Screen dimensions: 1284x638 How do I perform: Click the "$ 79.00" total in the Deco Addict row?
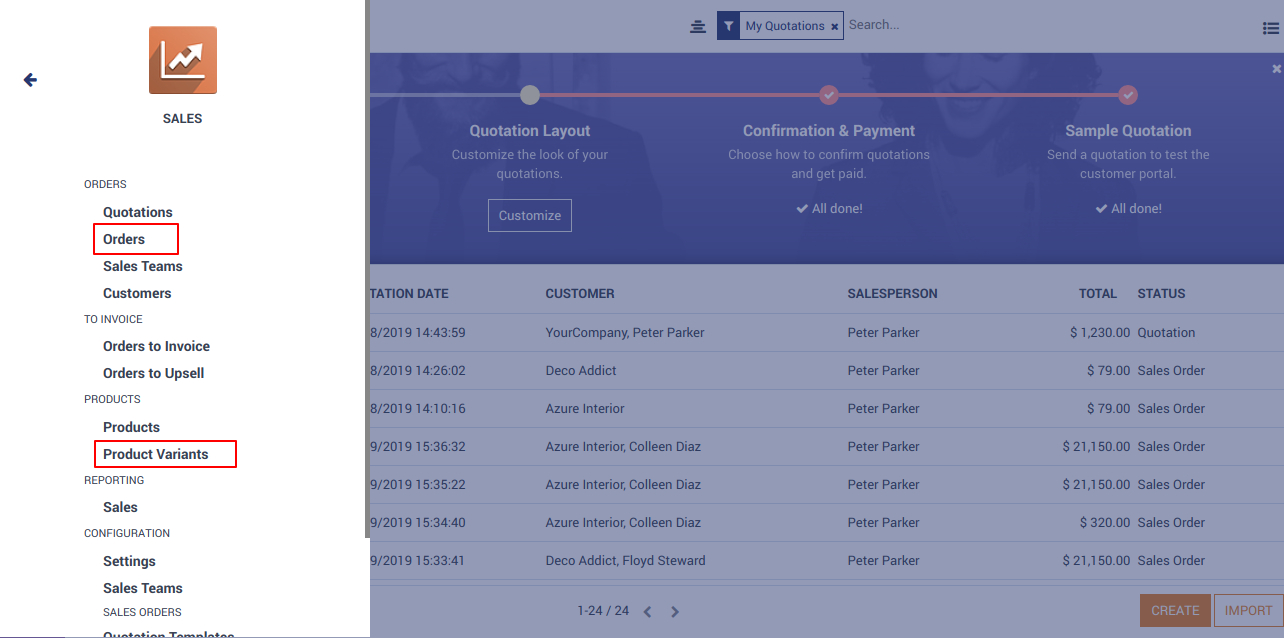(x=1109, y=371)
